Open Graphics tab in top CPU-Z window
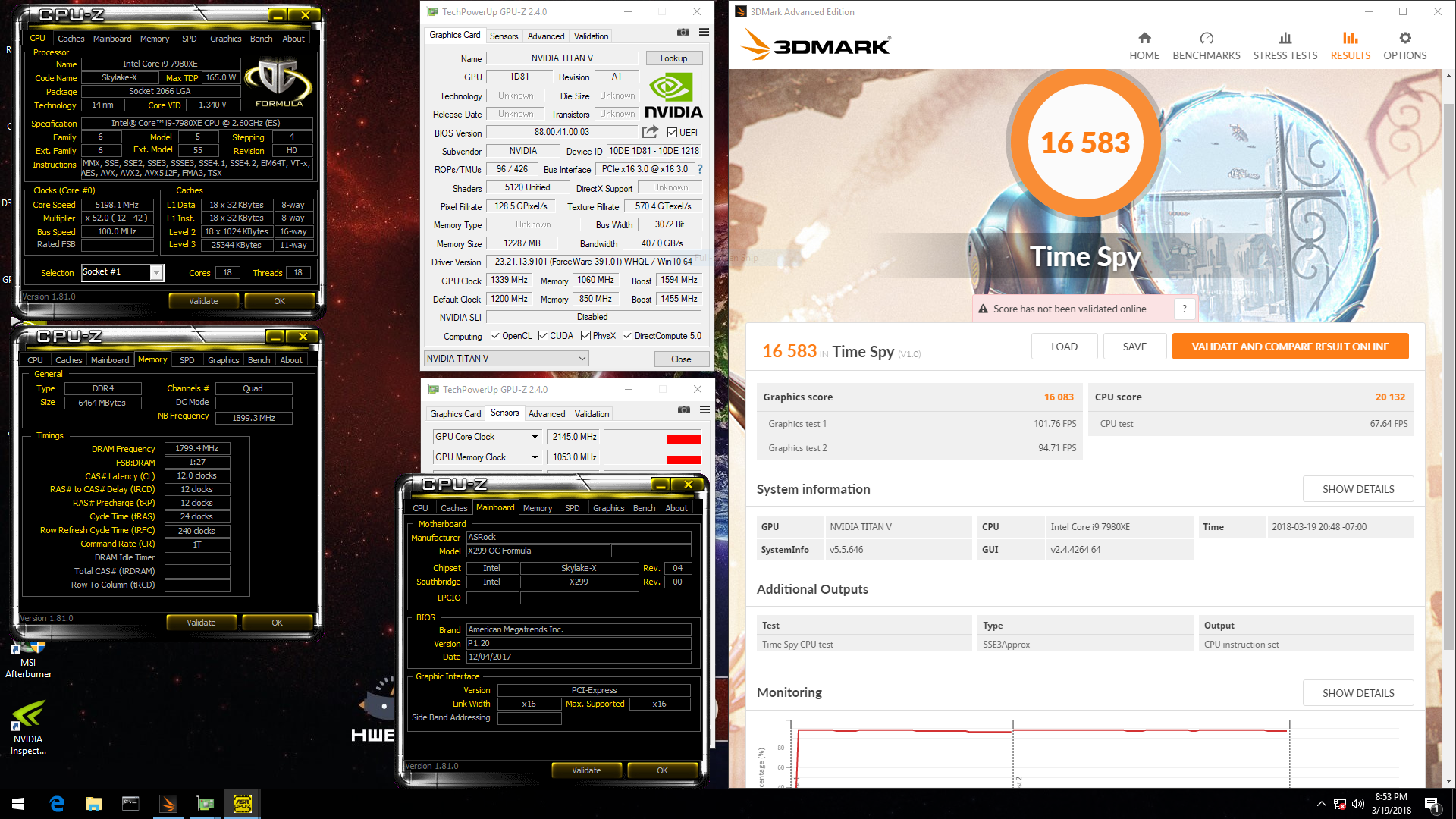The image size is (1456, 819). (225, 39)
